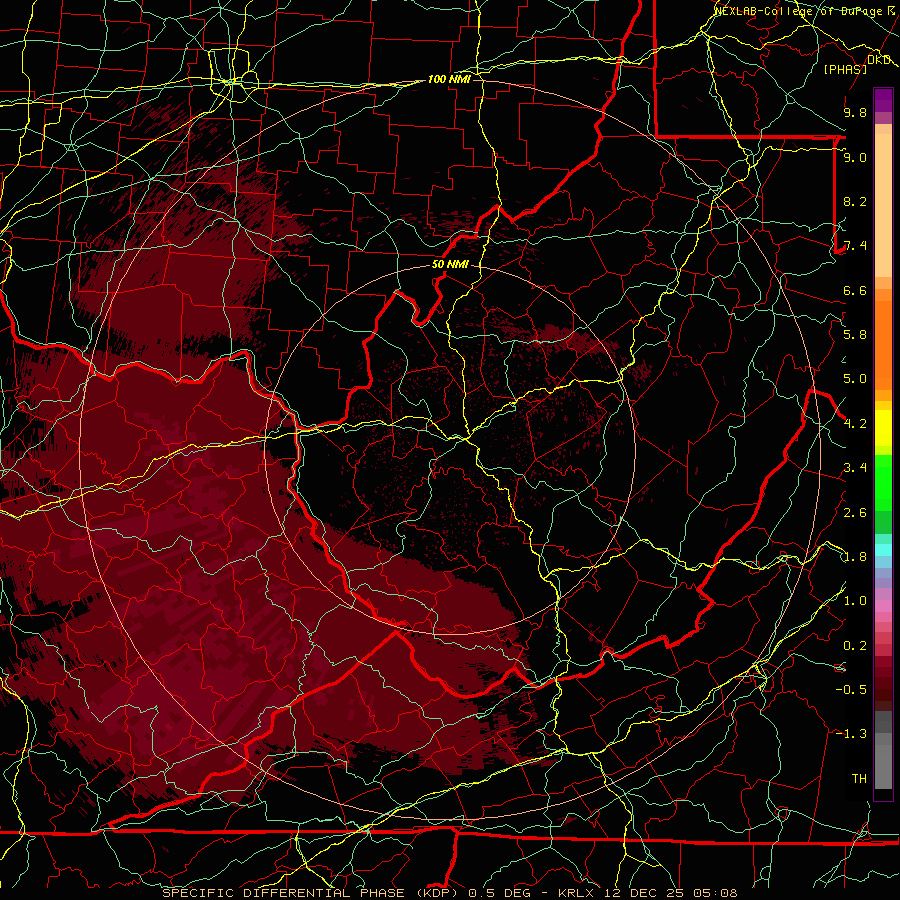
Task: Select the 1.8 value on the color scale
Action: click(x=855, y=557)
